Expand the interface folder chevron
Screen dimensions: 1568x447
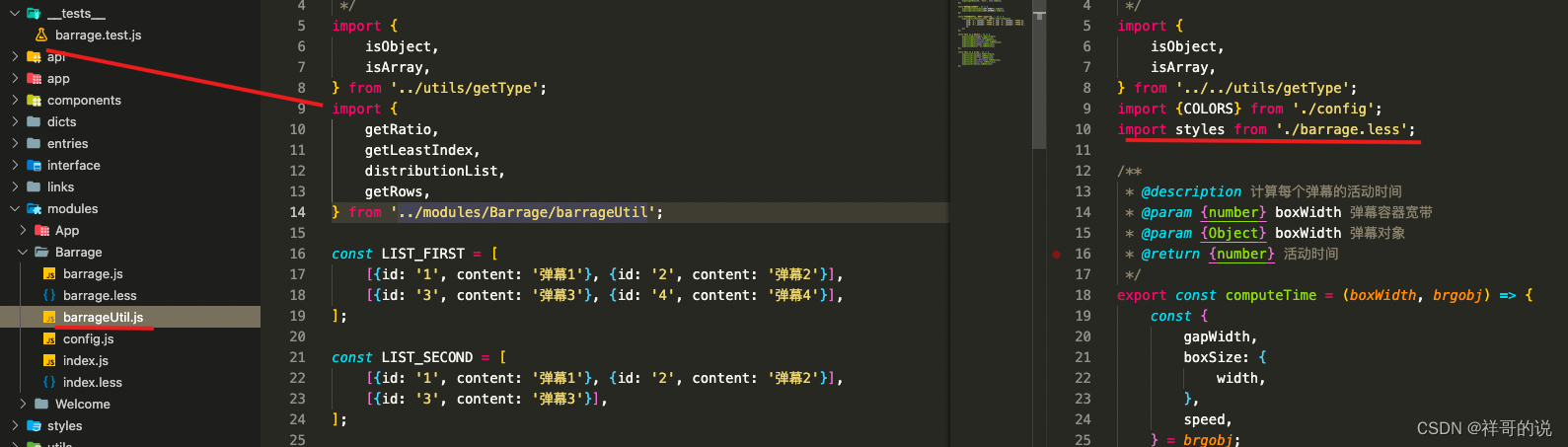pyautogui.click(x=15, y=166)
